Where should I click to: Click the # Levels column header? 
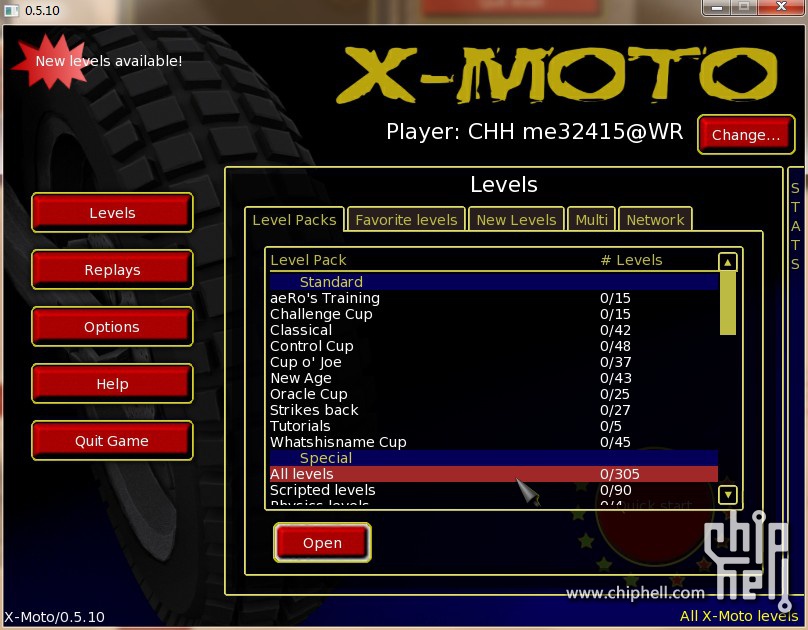point(631,260)
